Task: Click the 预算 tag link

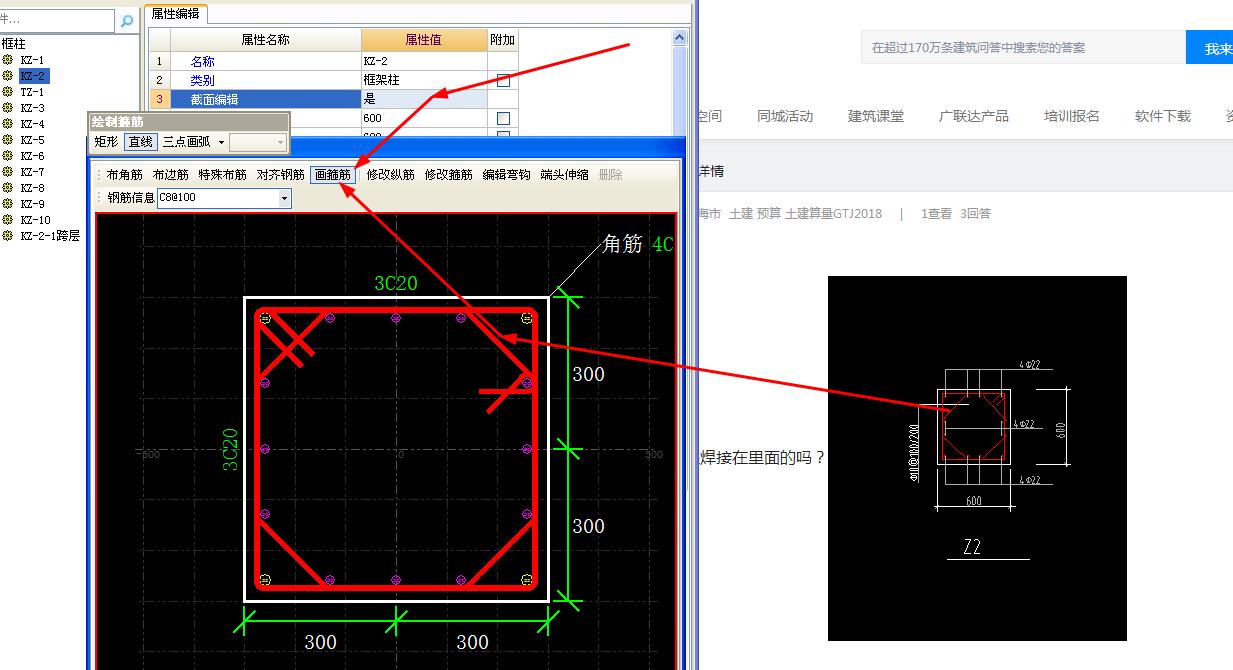Action: tap(769, 213)
